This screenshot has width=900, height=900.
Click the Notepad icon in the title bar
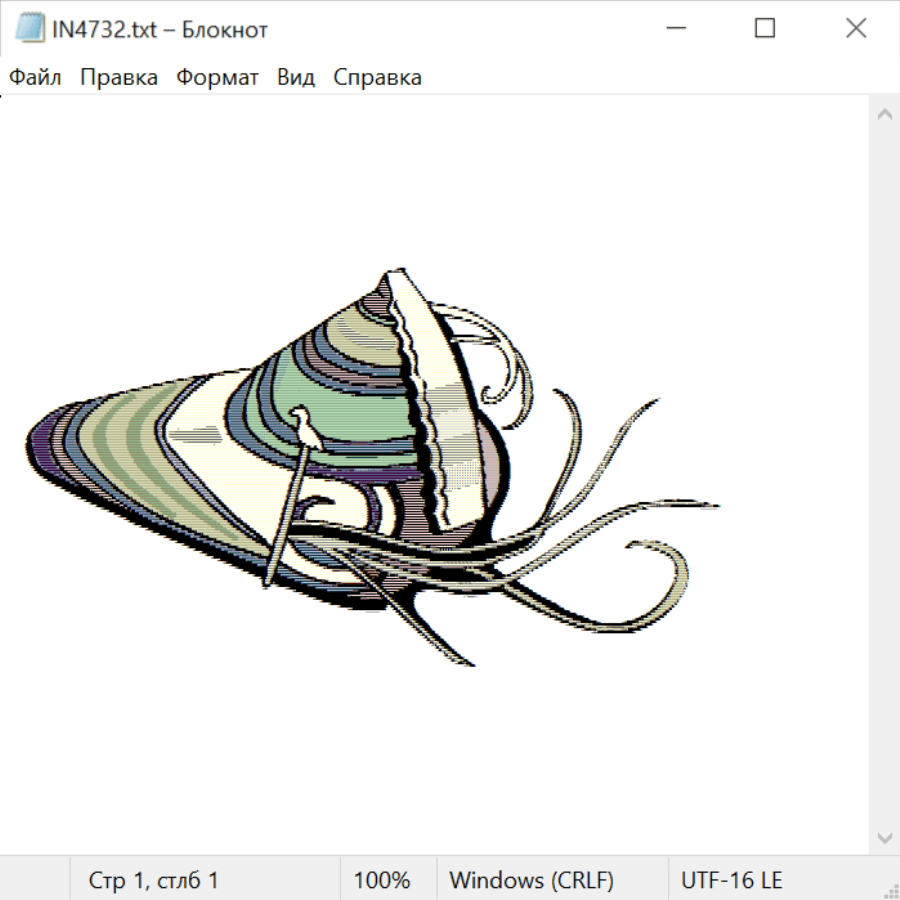(30, 29)
